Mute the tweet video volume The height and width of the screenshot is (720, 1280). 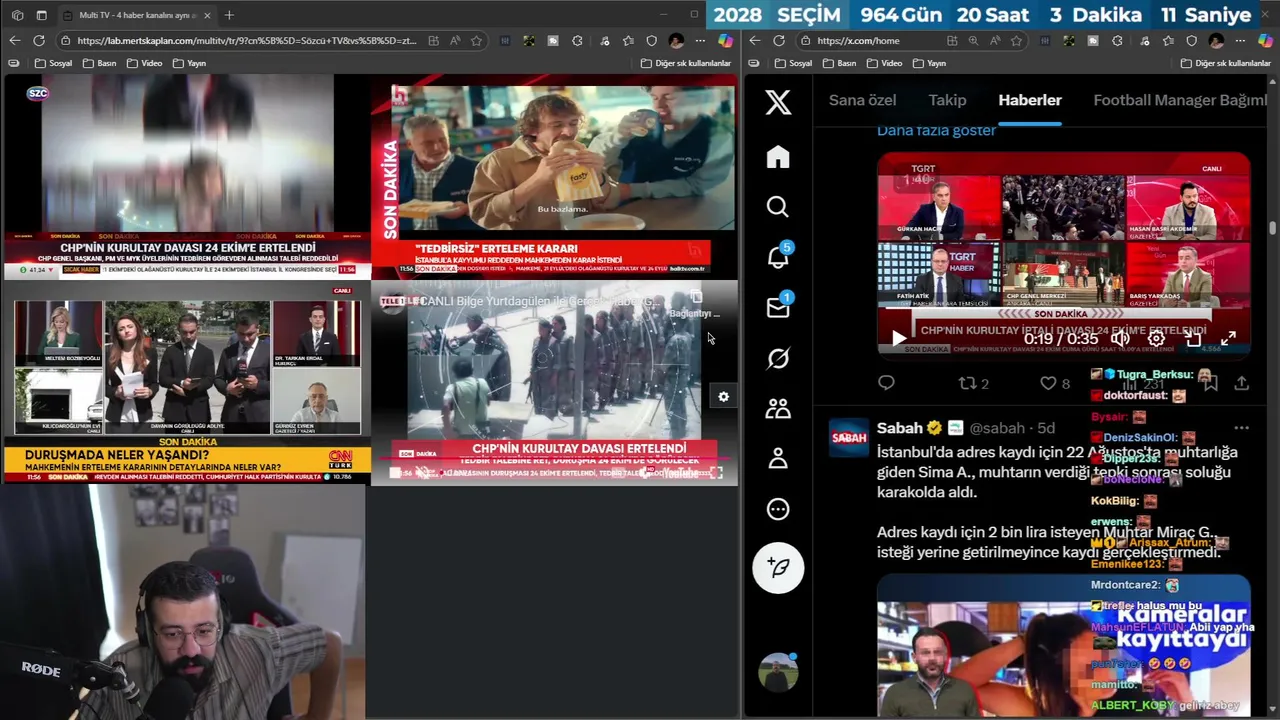[1120, 339]
